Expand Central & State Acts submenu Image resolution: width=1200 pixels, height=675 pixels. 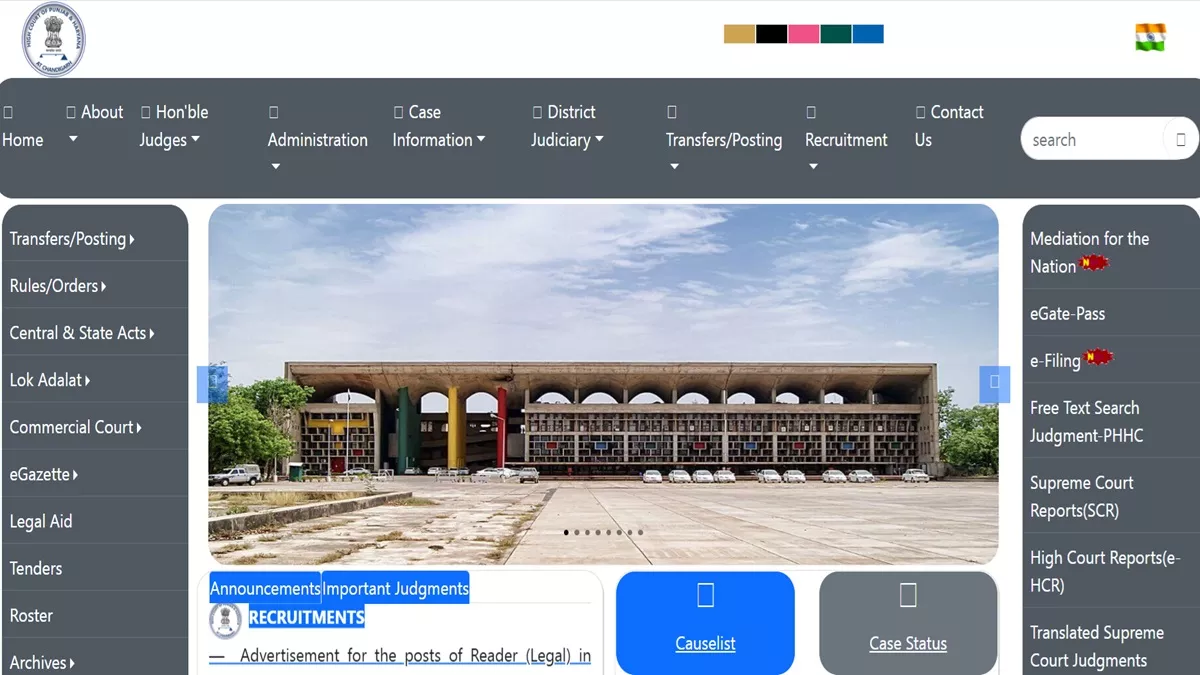coord(94,332)
